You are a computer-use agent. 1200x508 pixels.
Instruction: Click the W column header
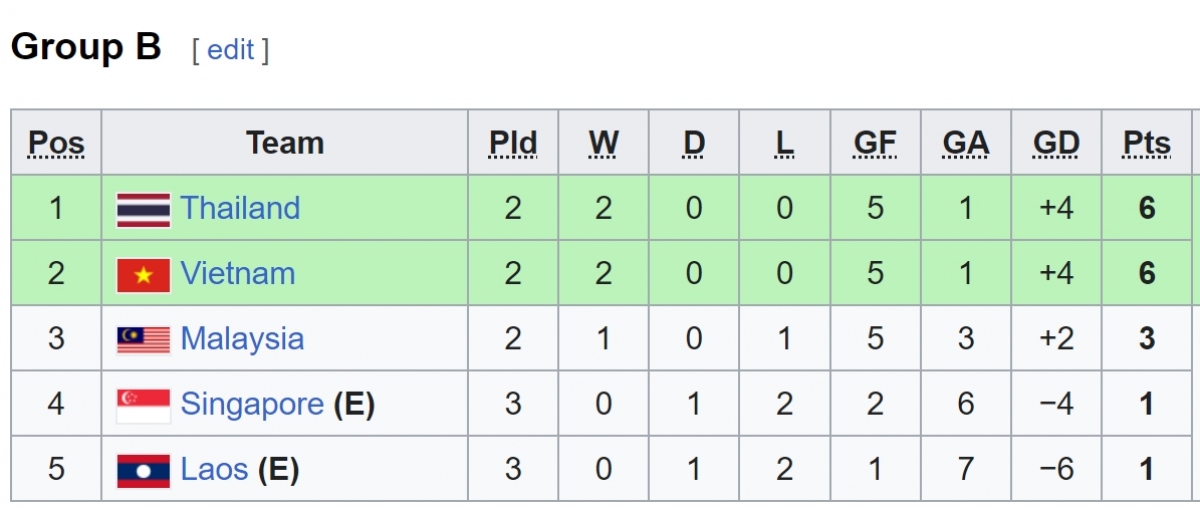(x=603, y=144)
